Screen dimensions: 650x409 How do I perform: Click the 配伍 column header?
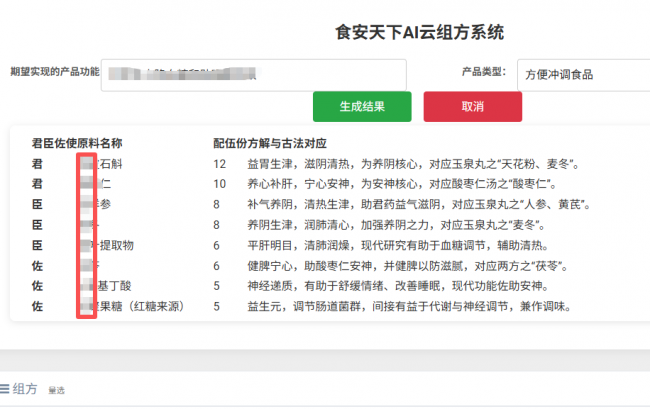pos(224,143)
